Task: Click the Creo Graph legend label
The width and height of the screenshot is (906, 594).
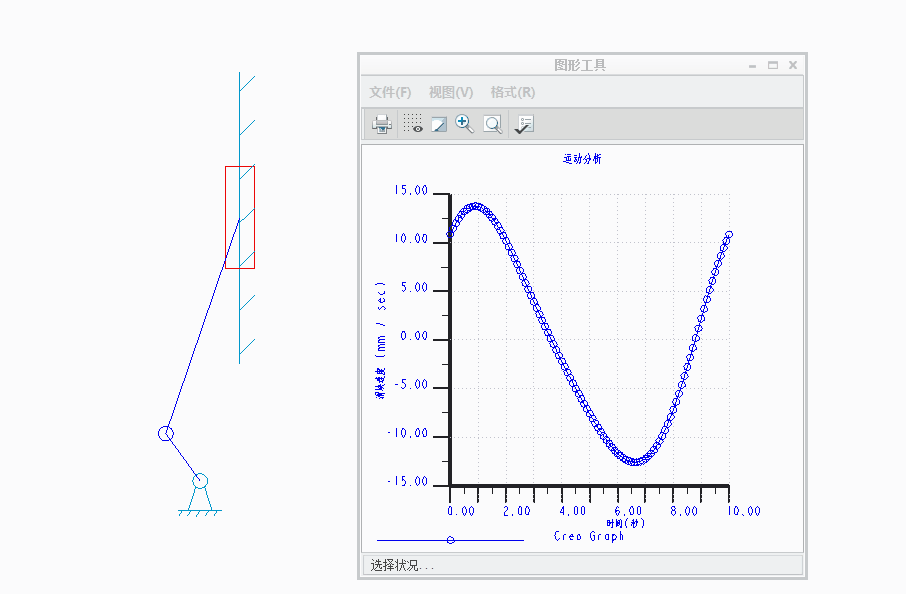Action: [589, 537]
